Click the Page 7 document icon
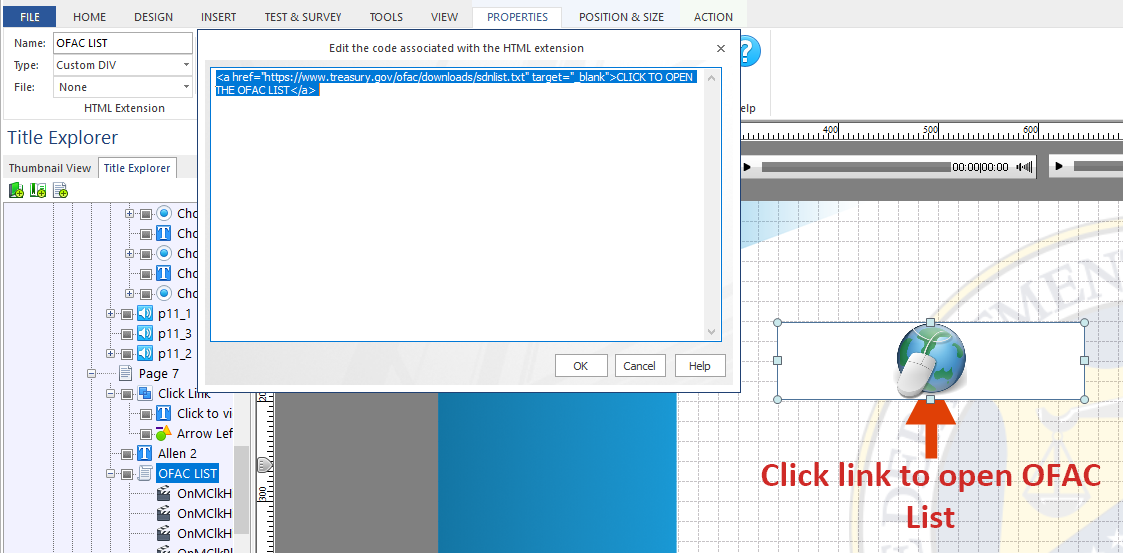Screen dimensions: 1123x553 click(x=125, y=373)
